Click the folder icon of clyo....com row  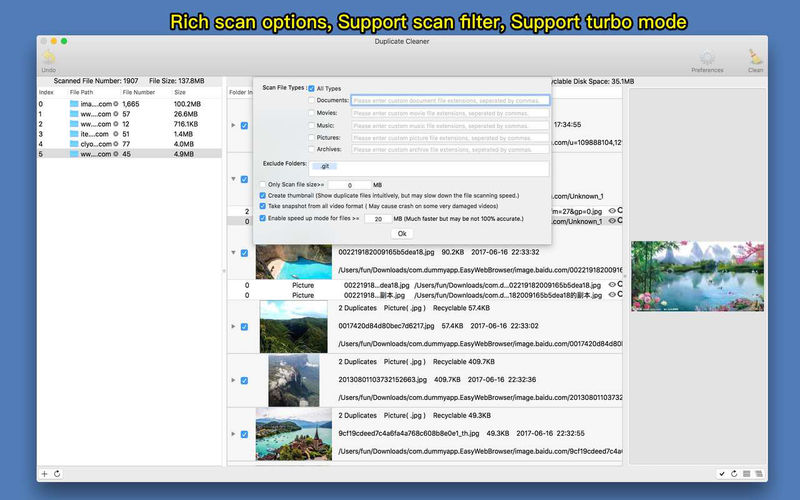(74, 144)
